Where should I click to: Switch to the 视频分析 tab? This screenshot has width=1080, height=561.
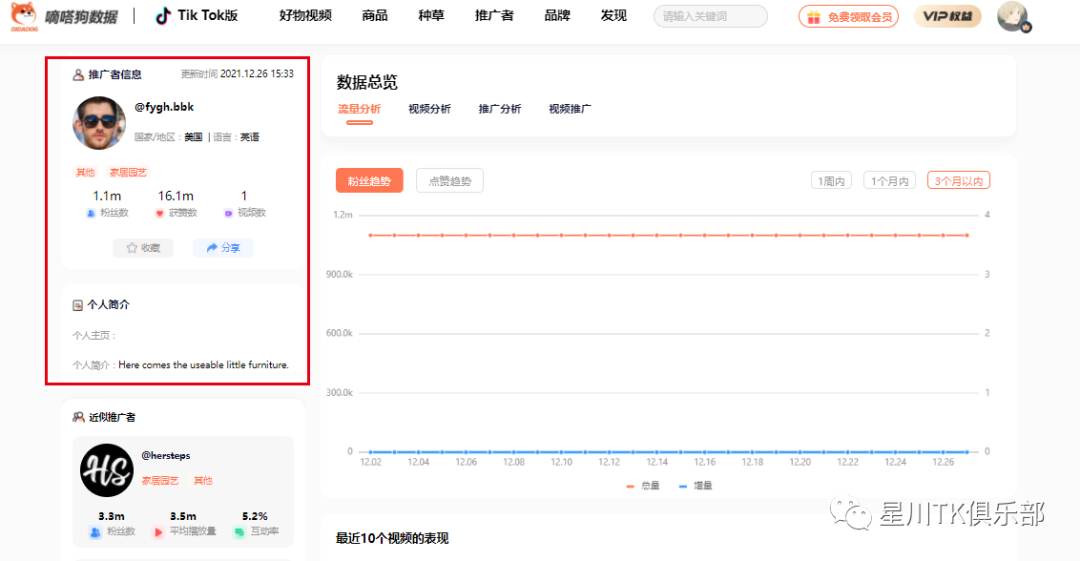coord(429,109)
